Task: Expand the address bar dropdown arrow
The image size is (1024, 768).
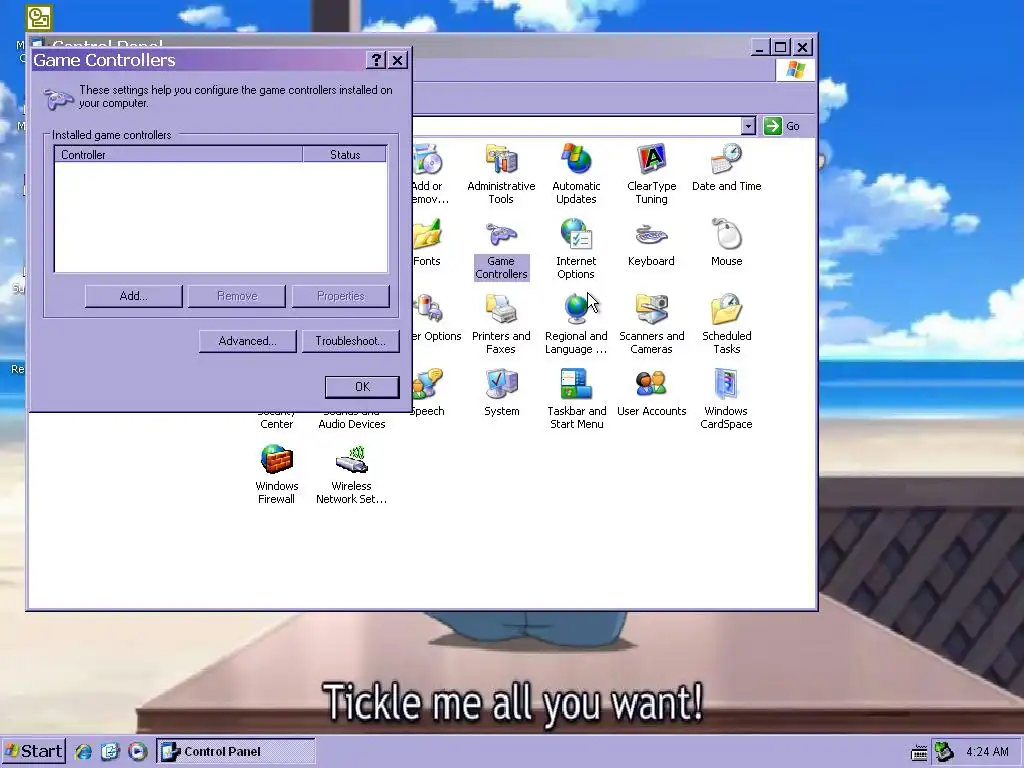Action: pos(748,126)
